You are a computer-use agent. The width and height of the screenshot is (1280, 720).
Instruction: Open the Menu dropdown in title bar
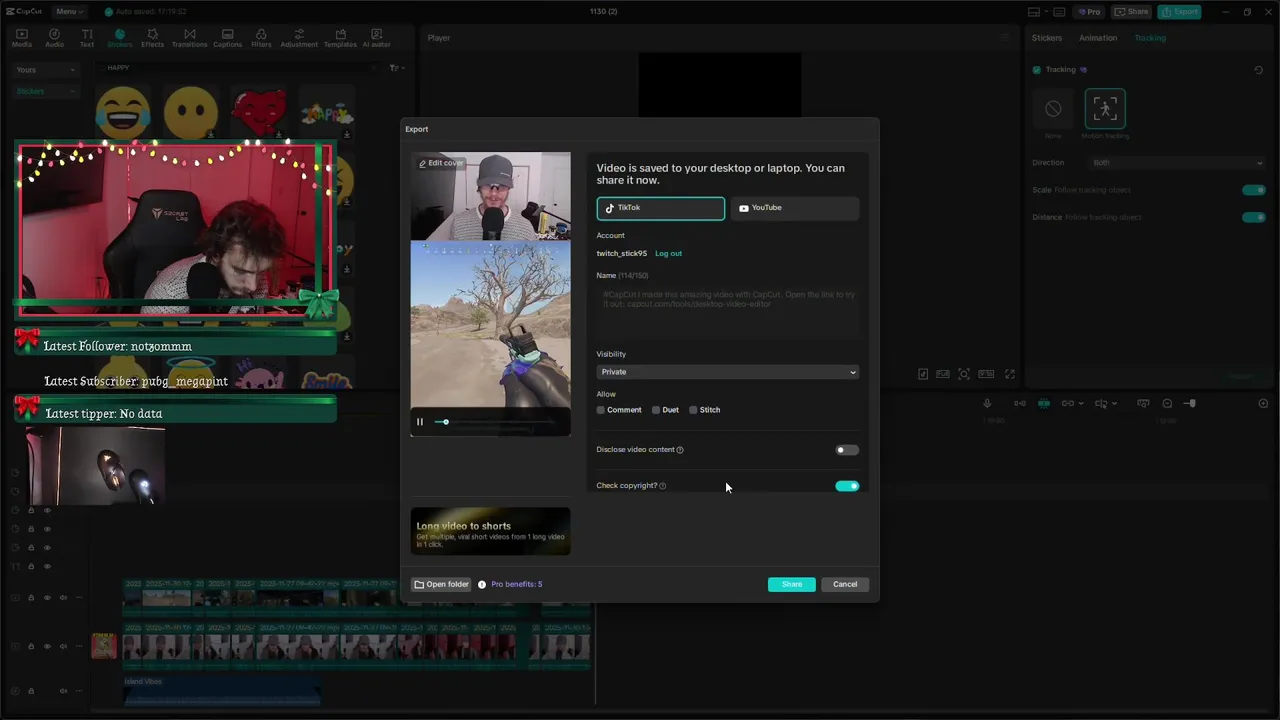pyautogui.click(x=69, y=12)
